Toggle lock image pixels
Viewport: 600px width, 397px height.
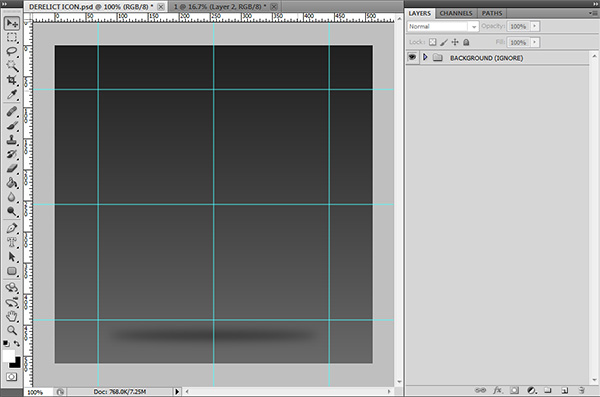pos(444,42)
